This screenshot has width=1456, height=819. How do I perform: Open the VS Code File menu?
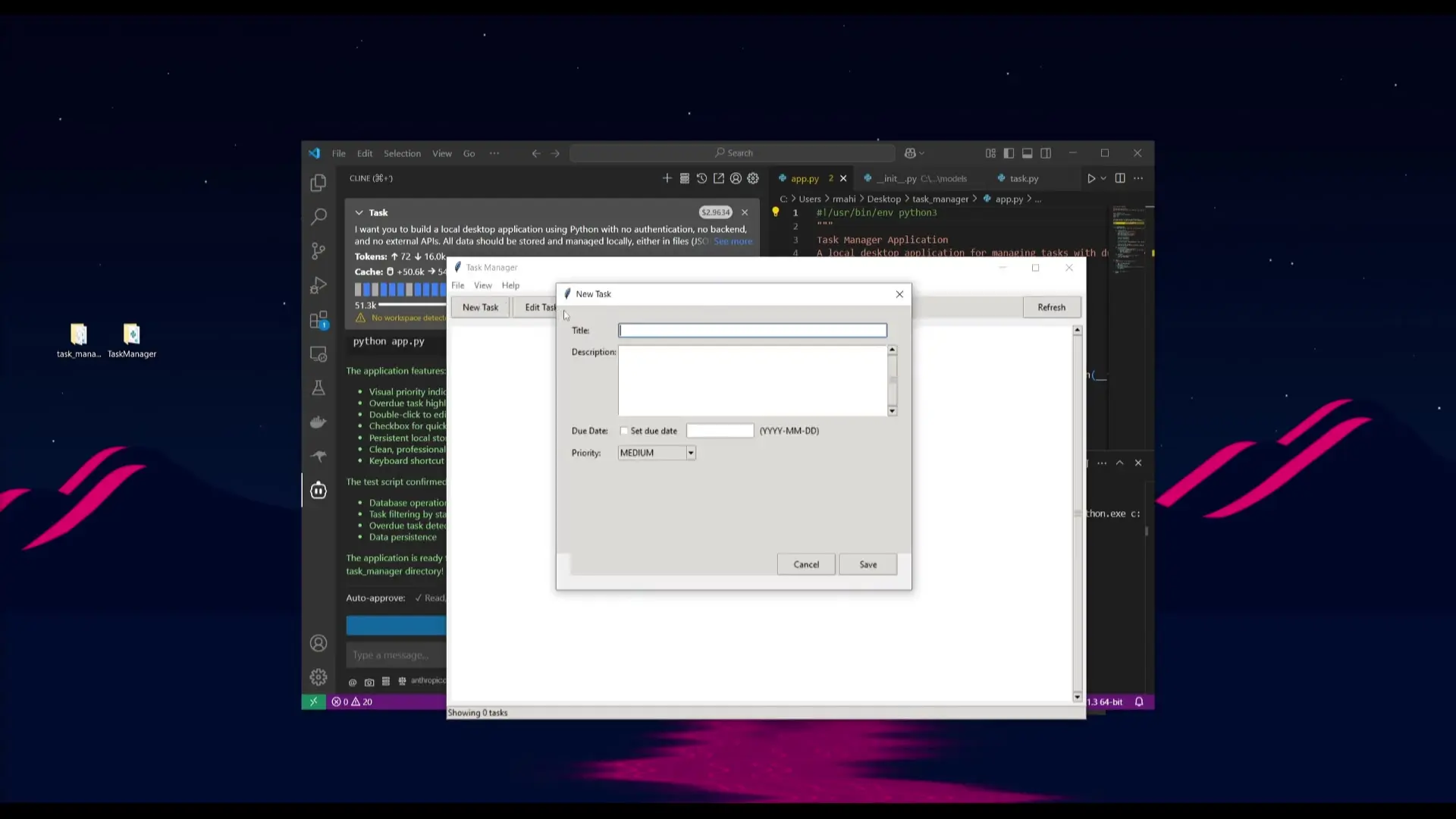click(x=338, y=153)
